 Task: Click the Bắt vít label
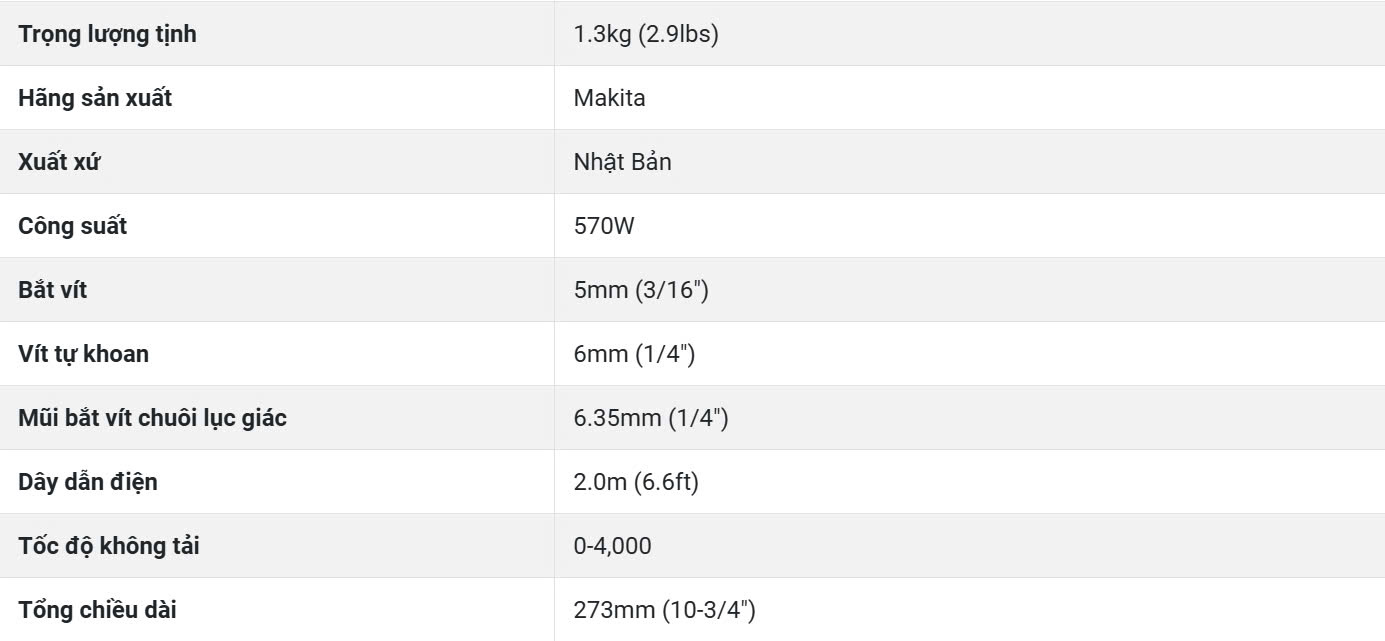tap(52, 290)
